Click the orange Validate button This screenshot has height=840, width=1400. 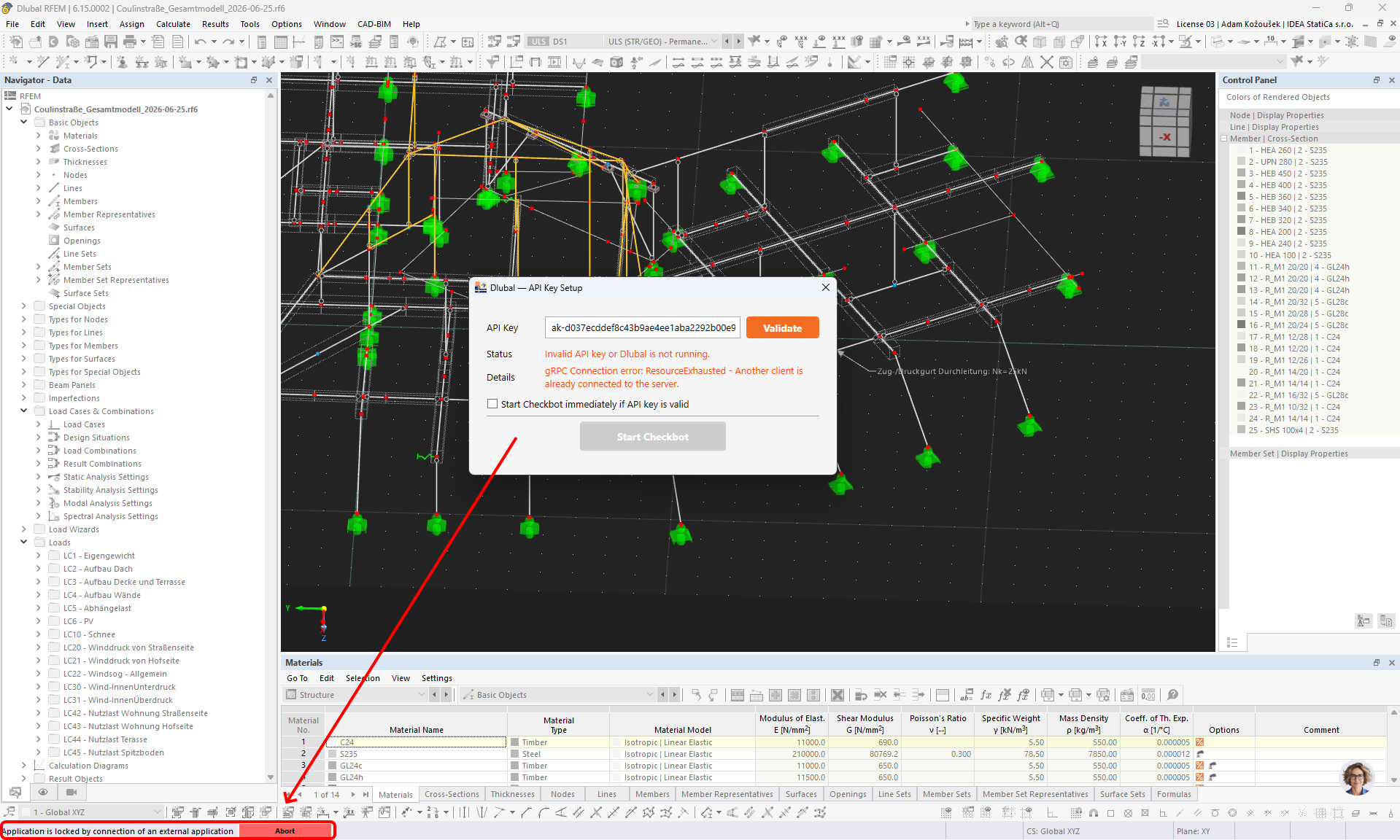click(x=782, y=328)
